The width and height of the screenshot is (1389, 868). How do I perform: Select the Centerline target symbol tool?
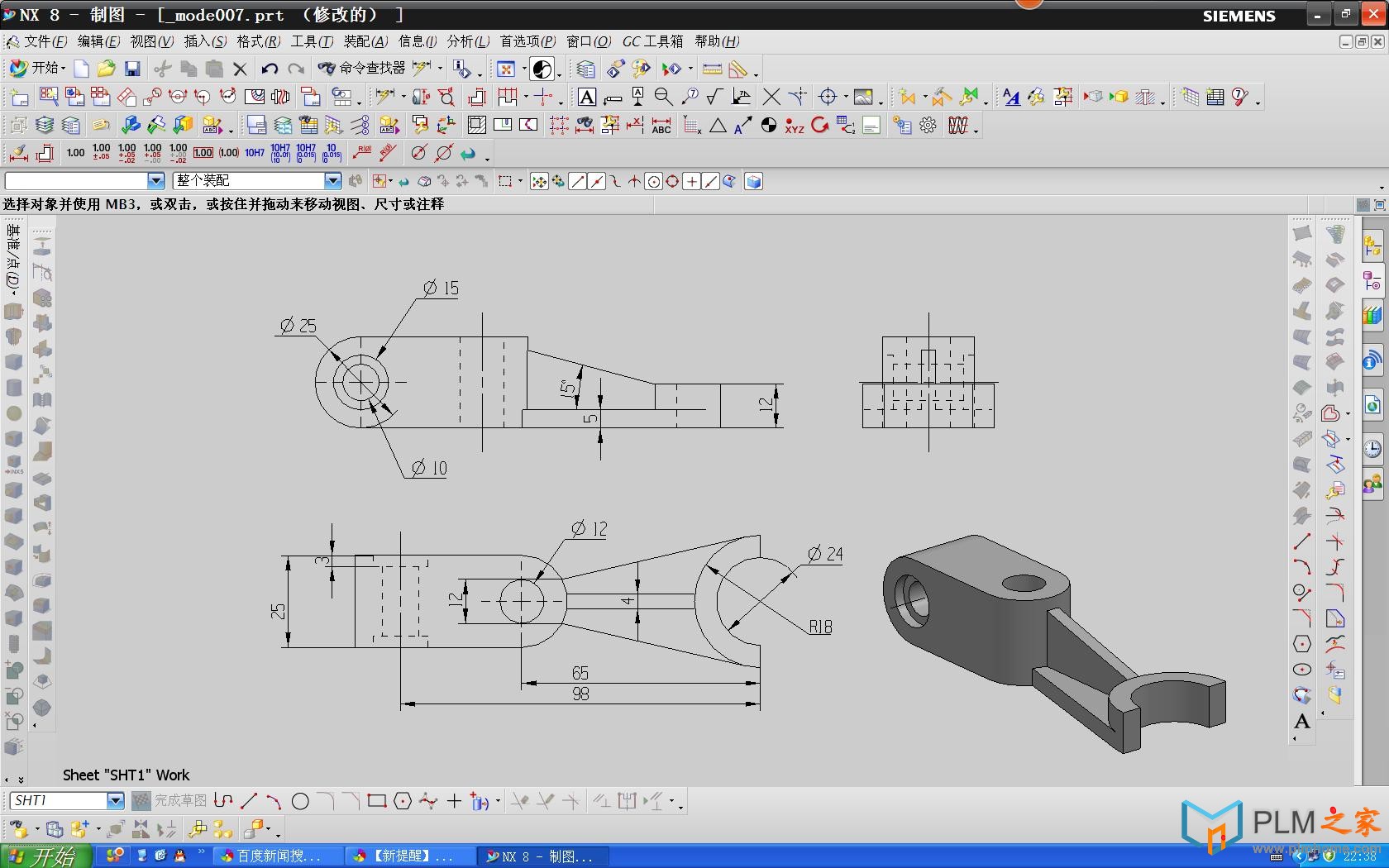[828, 97]
